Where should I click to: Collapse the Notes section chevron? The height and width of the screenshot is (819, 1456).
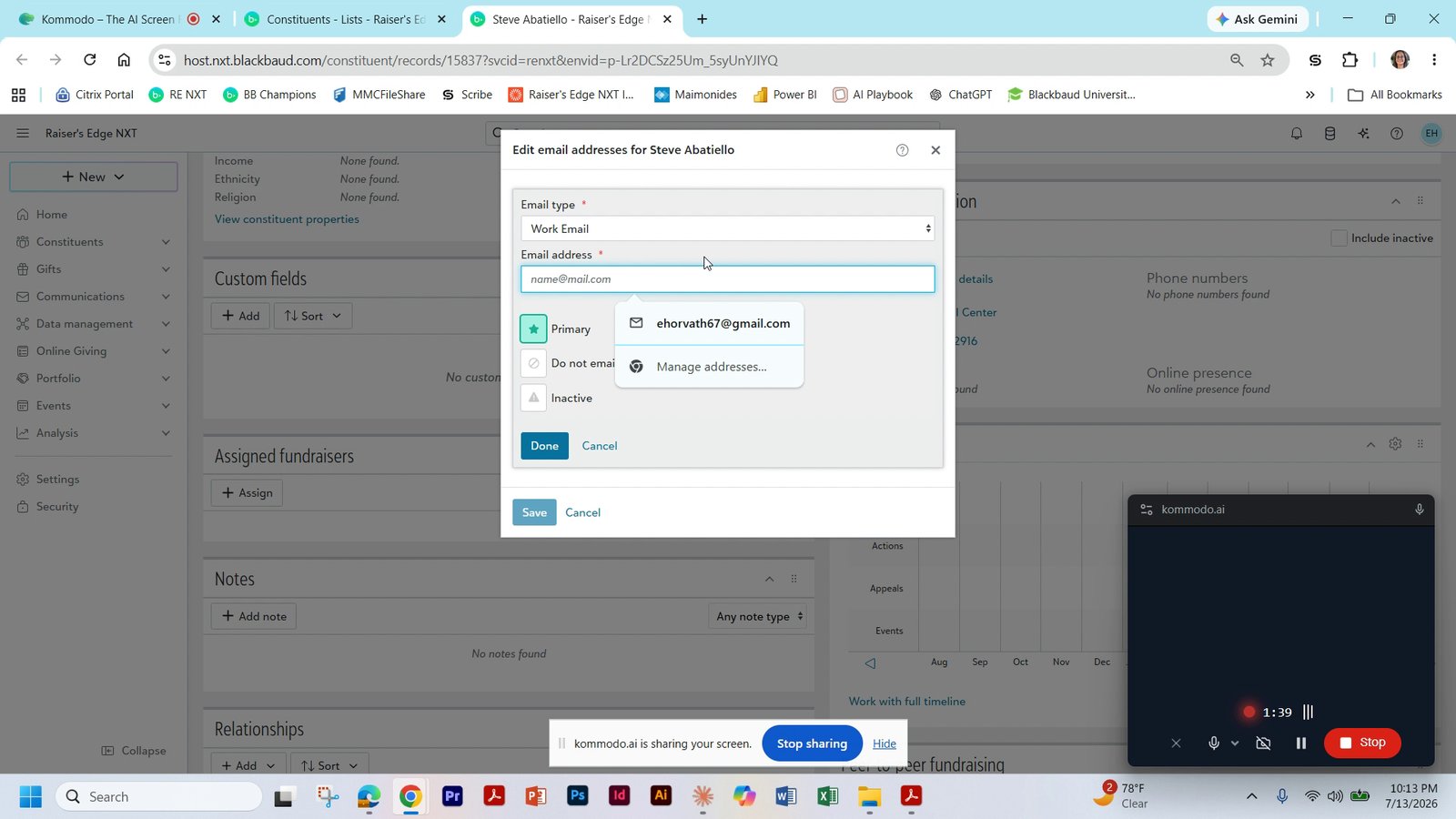click(770, 579)
